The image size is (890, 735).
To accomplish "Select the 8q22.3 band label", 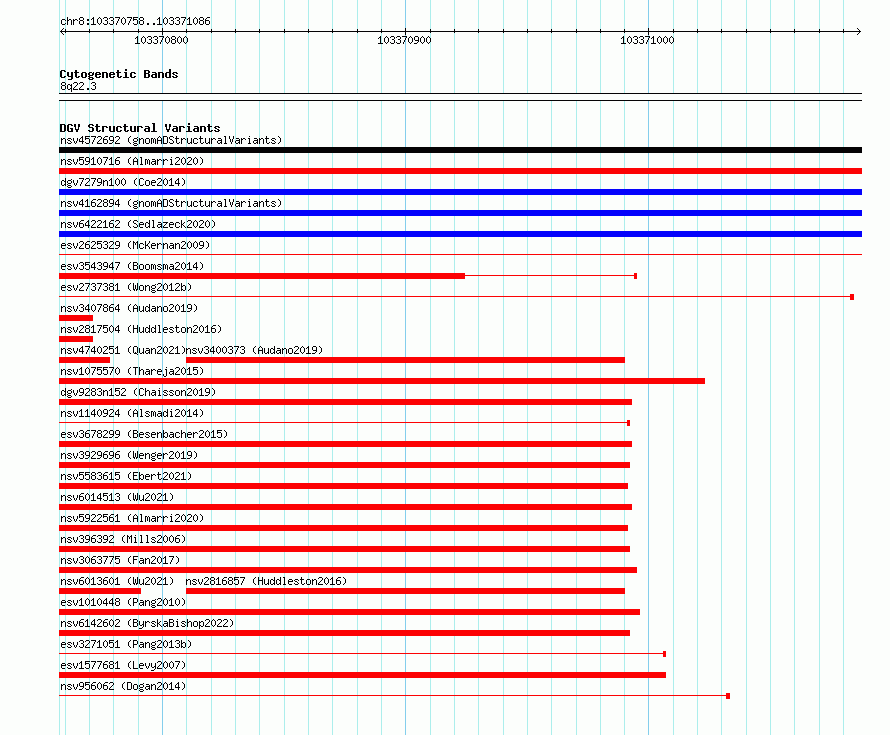I will (78, 86).
